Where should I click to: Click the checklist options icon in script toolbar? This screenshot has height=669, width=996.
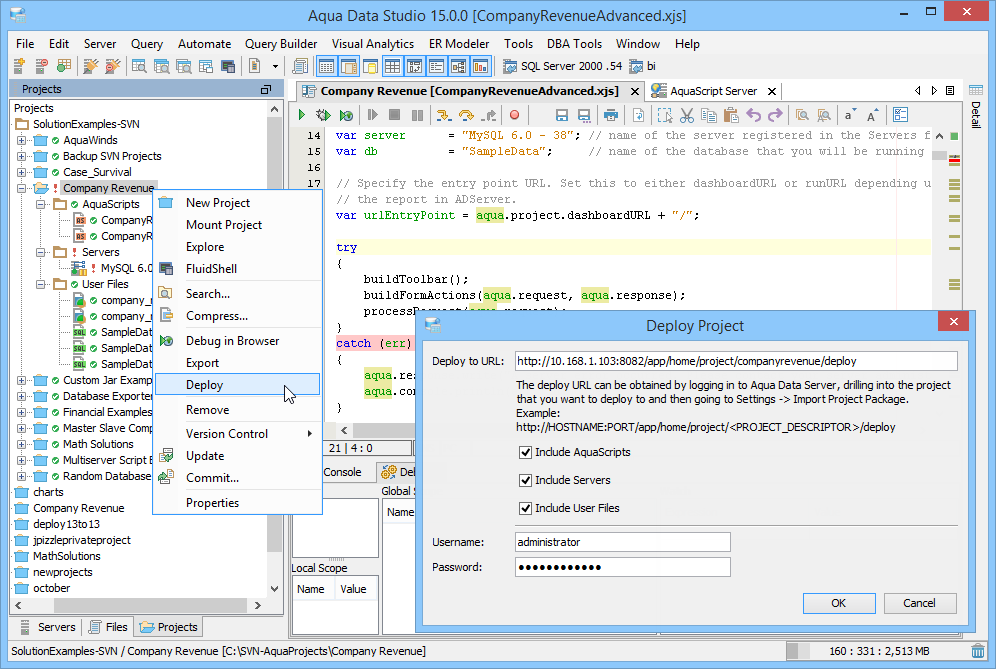901,115
